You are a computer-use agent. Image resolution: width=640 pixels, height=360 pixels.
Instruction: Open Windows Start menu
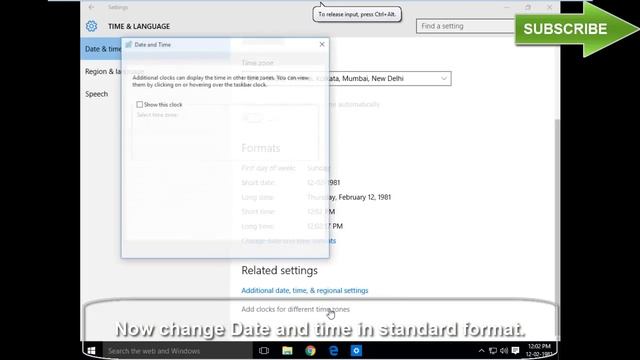(x=91, y=351)
